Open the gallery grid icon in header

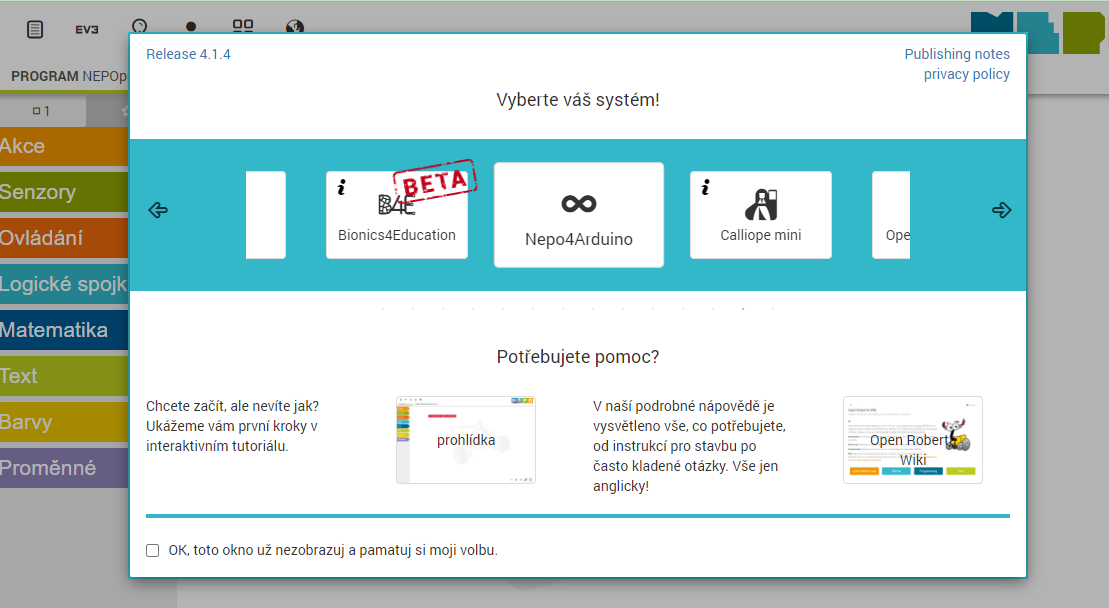pyautogui.click(x=243, y=26)
